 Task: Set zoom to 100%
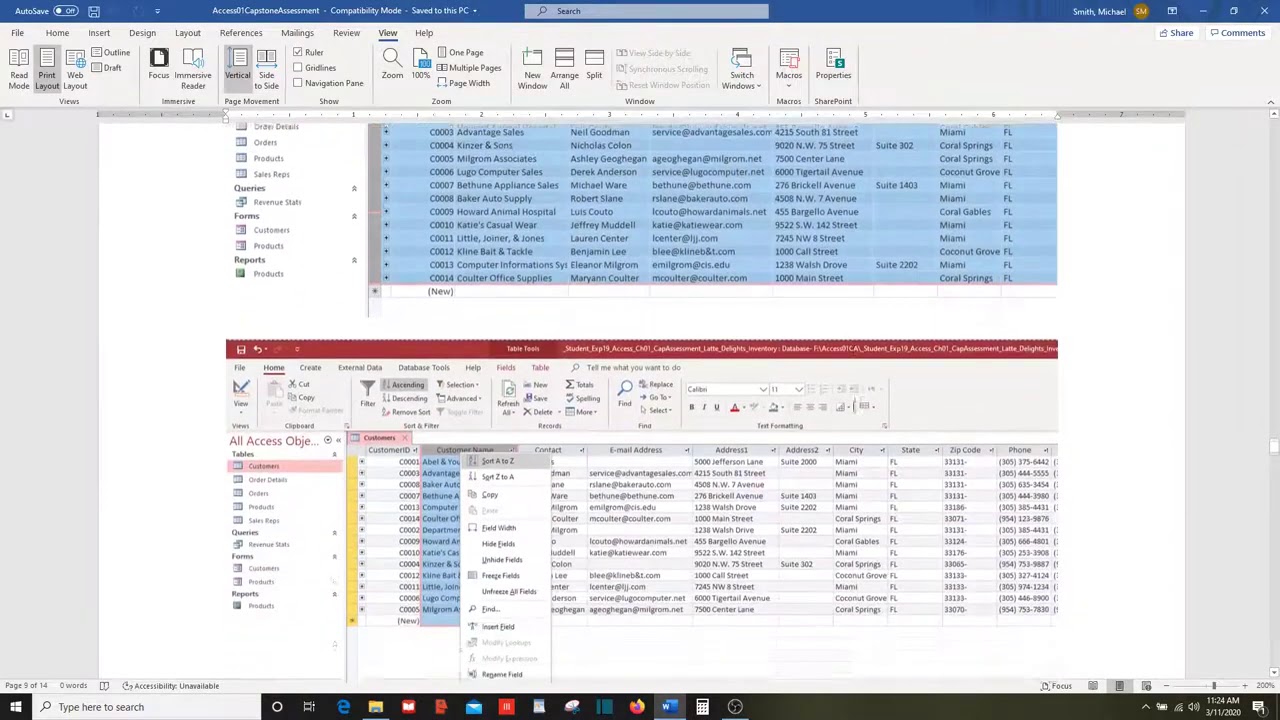pos(421,65)
